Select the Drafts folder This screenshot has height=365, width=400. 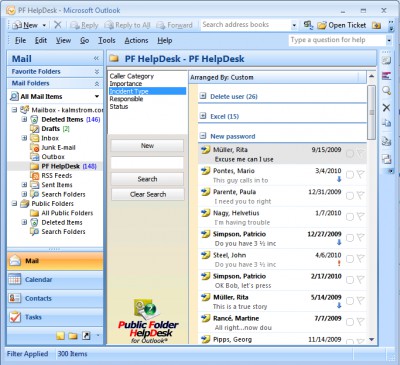pos(50,129)
